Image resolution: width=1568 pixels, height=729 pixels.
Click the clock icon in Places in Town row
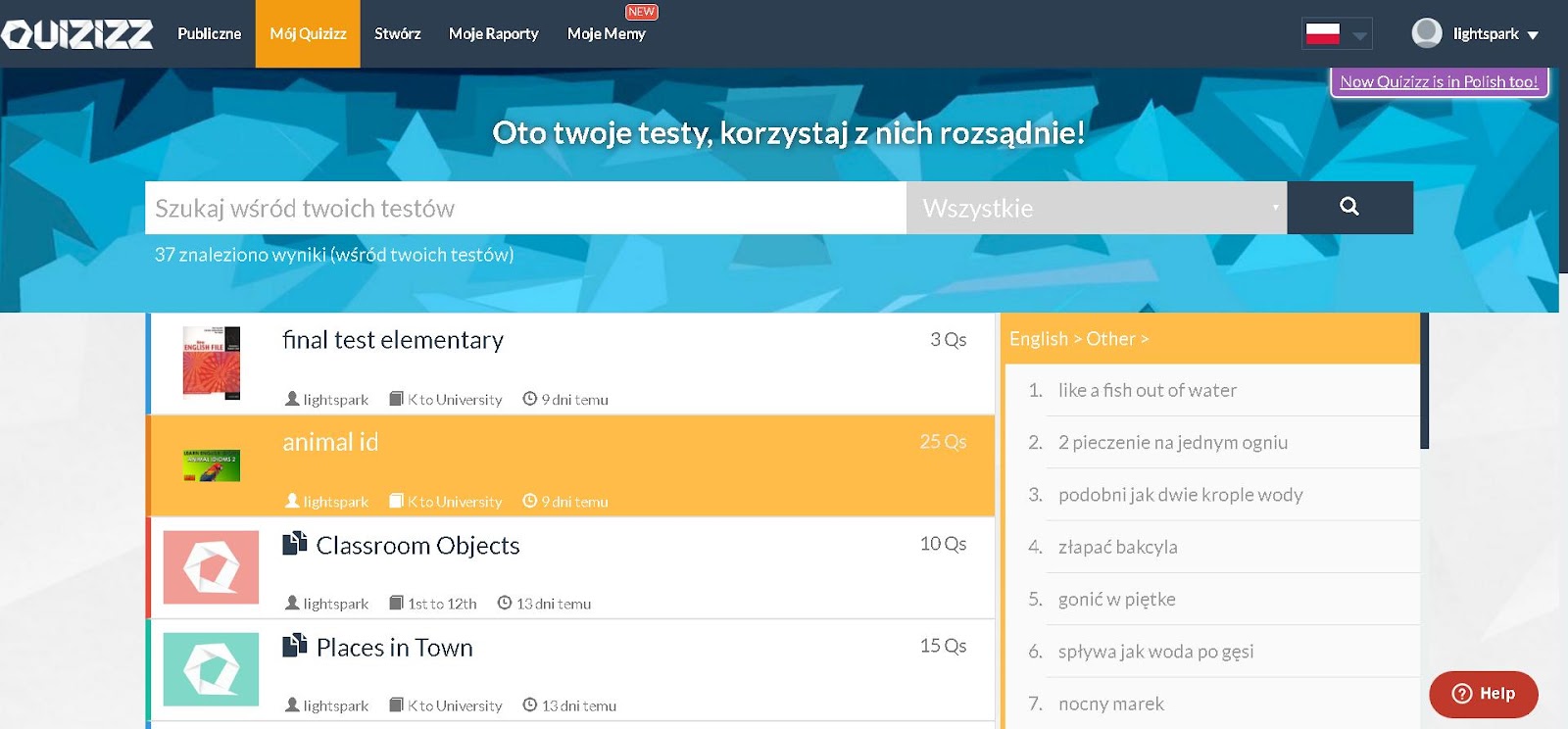[530, 705]
